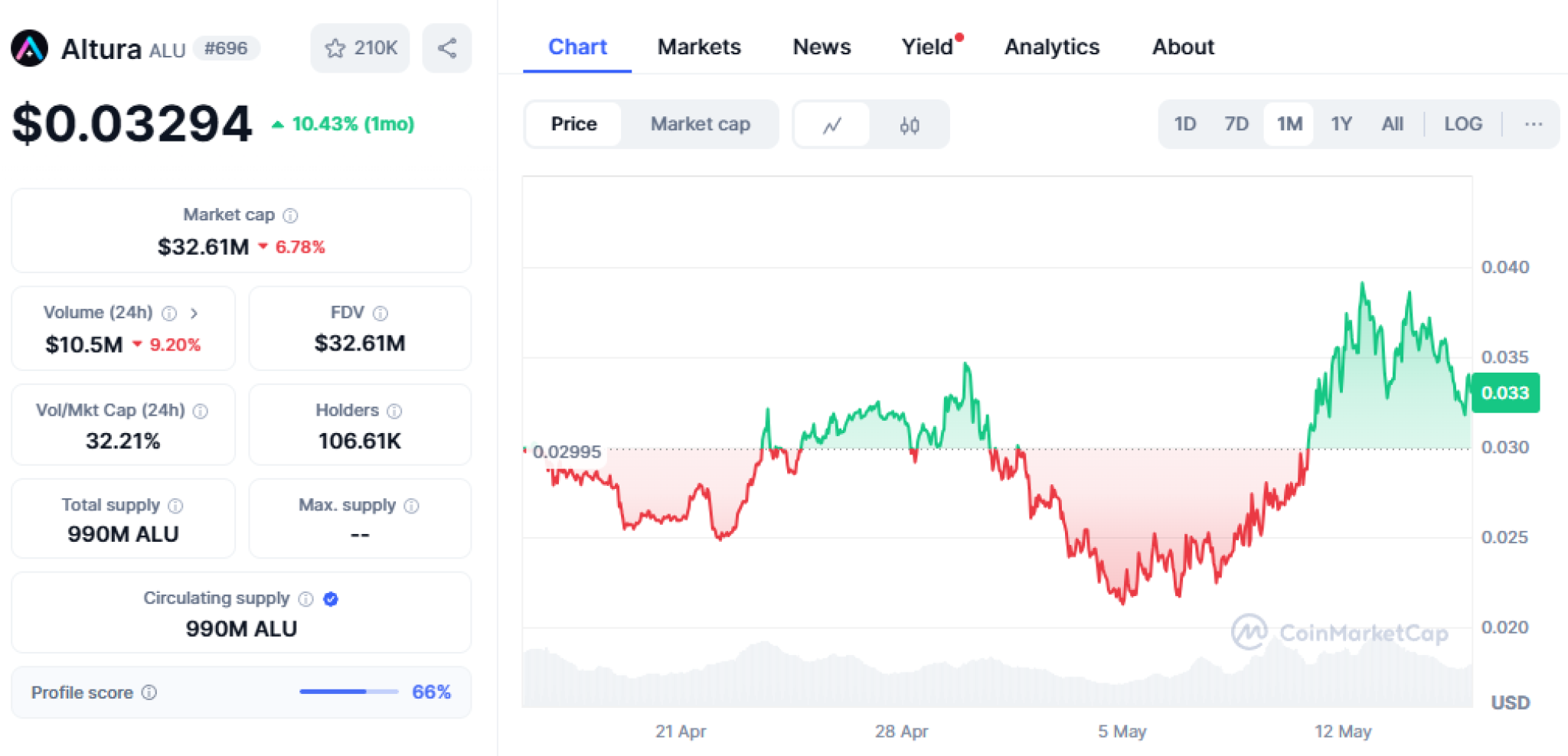Open the chart options ellipsis menu
This screenshot has width=1568, height=756.
(x=1533, y=124)
